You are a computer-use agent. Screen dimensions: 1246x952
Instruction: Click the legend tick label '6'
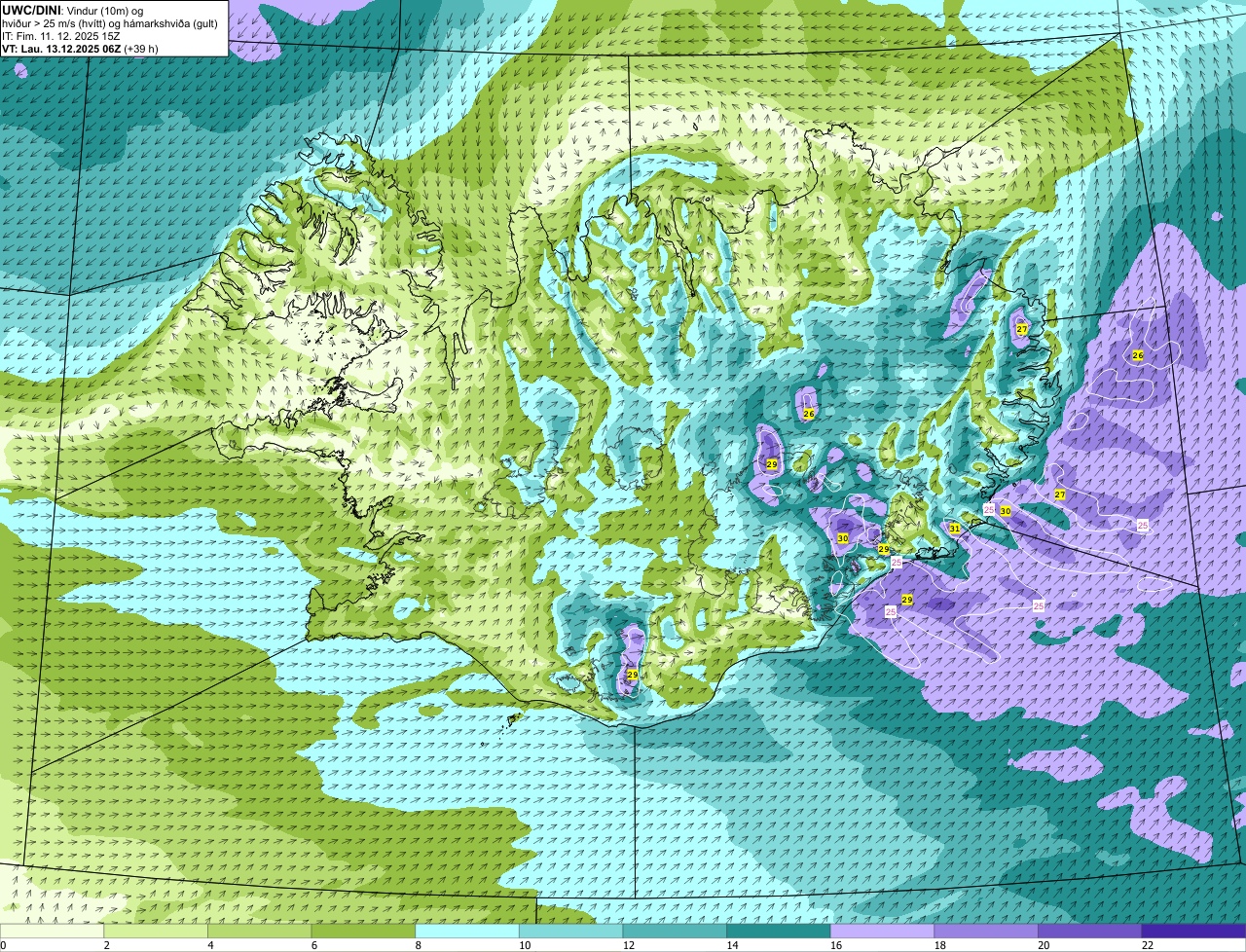point(314,945)
